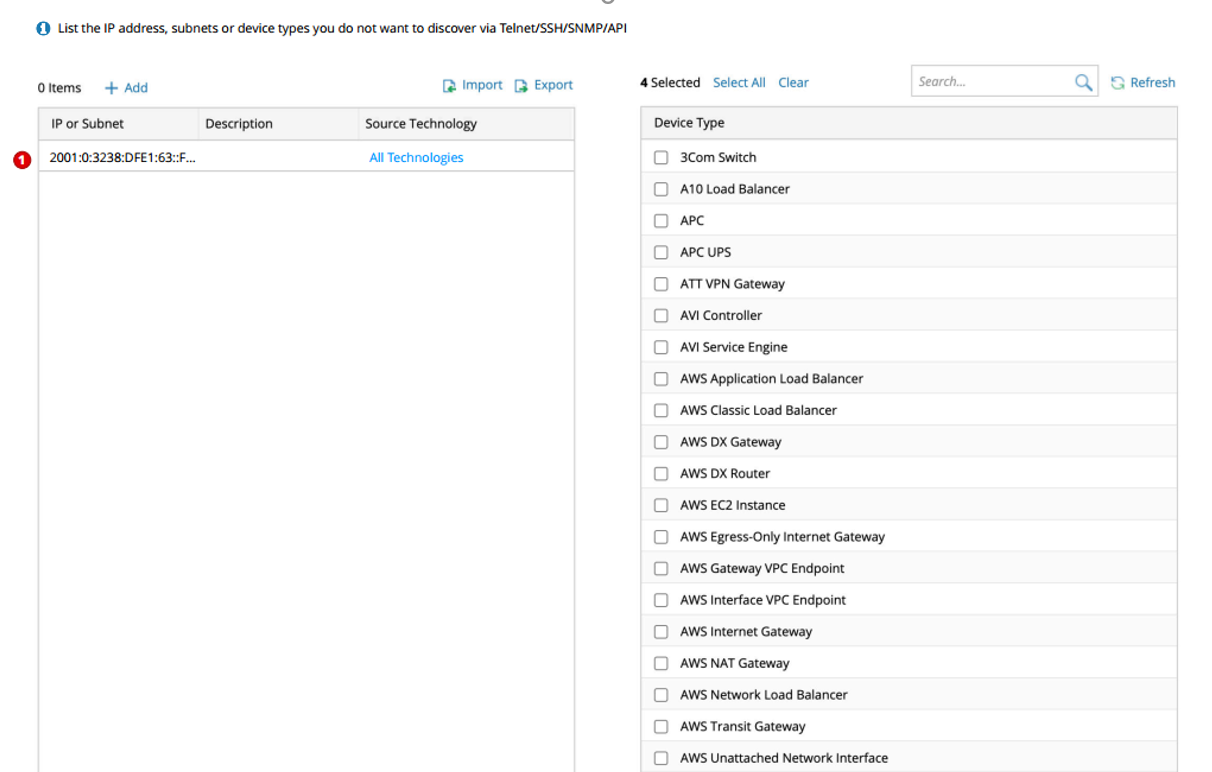This screenshot has height=772, width=1212.
Task: Check the A10 Load Balancer checkbox
Action: point(661,189)
